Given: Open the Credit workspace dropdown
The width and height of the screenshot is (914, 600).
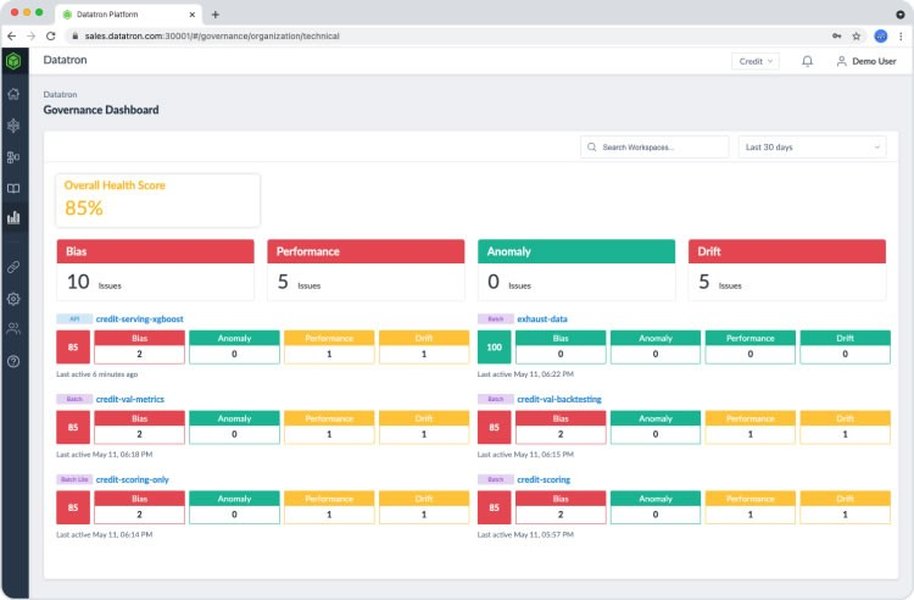Looking at the screenshot, I should pyautogui.click(x=755, y=61).
